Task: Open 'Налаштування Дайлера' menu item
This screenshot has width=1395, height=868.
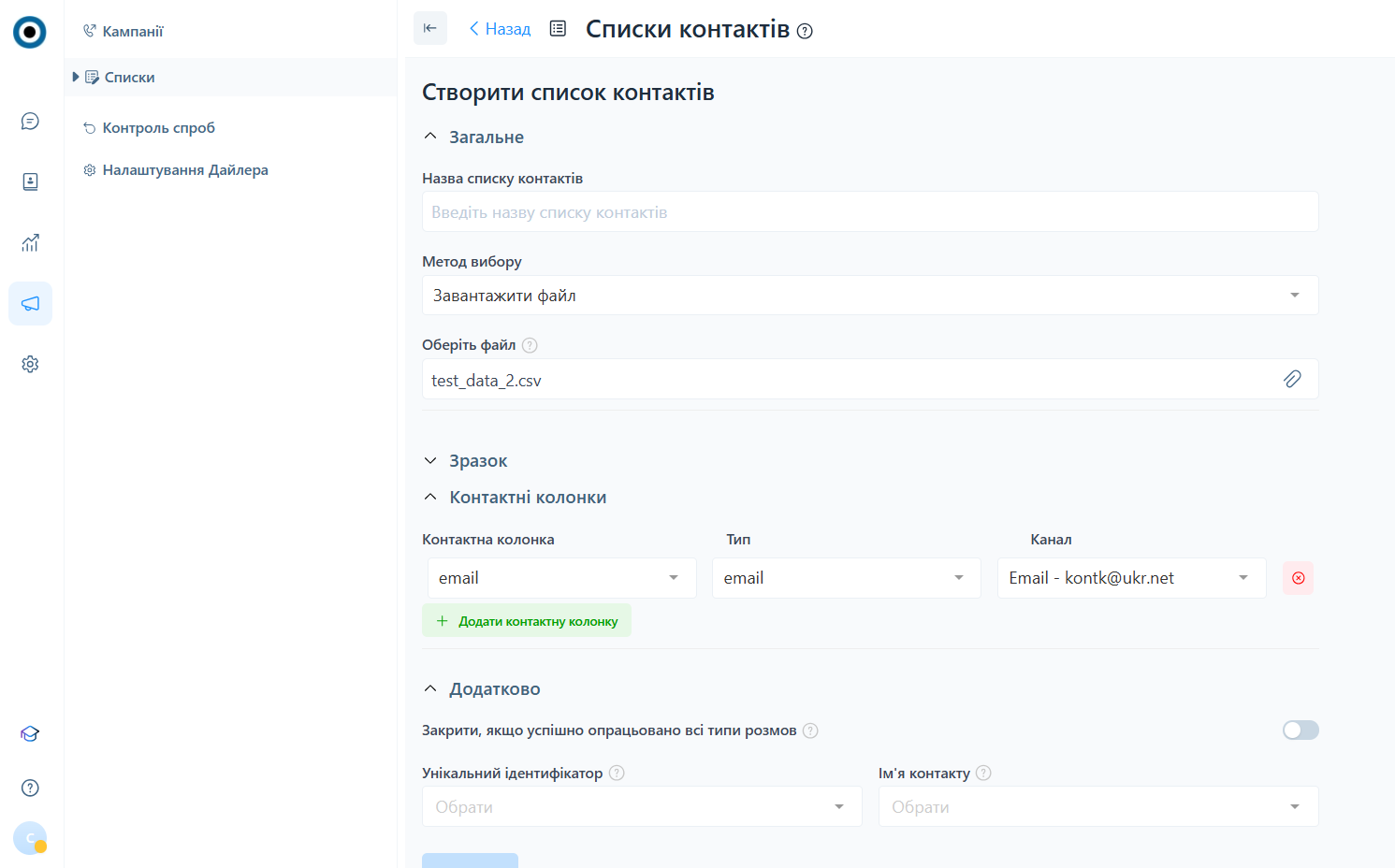Action: pyautogui.click(x=184, y=170)
